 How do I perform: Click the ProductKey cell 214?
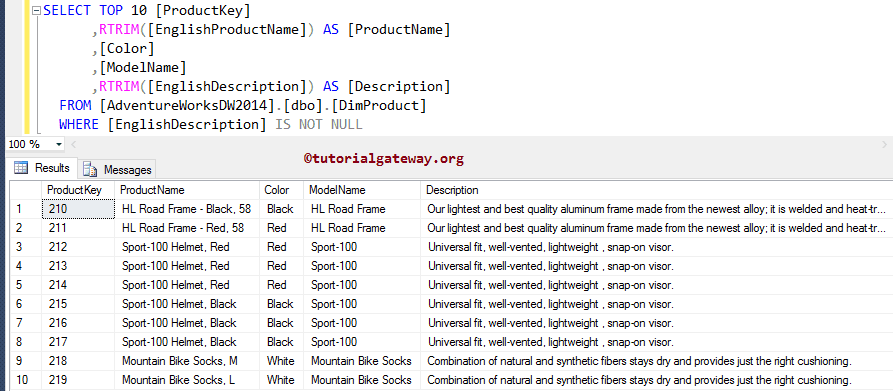coord(78,285)
